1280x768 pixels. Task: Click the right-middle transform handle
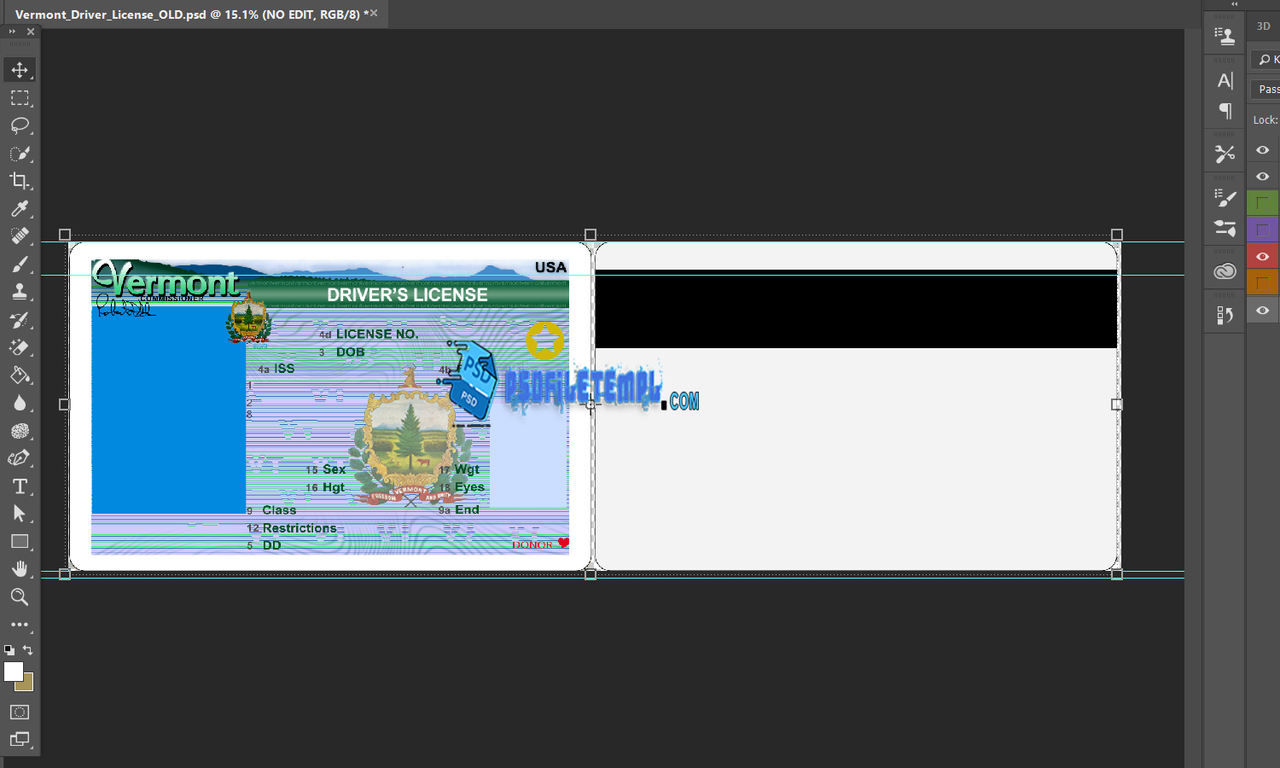(x=1117, y=404)
